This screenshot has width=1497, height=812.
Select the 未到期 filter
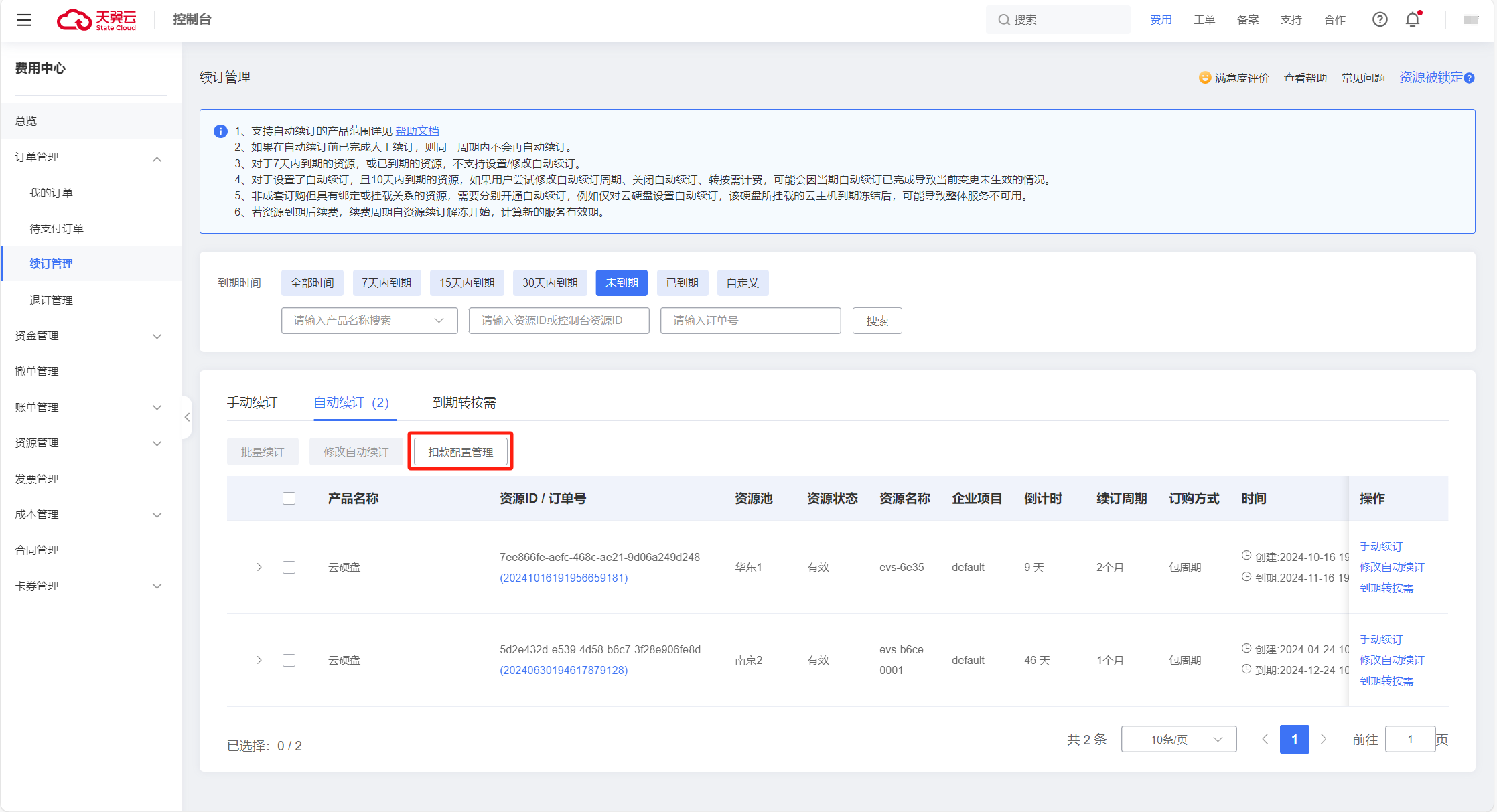point(622,282)
